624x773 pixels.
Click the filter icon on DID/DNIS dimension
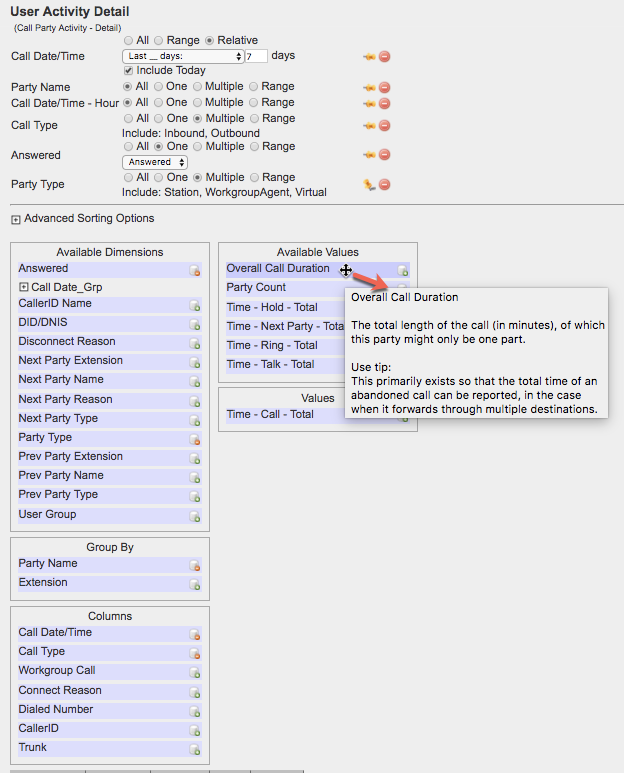point(196,323)
